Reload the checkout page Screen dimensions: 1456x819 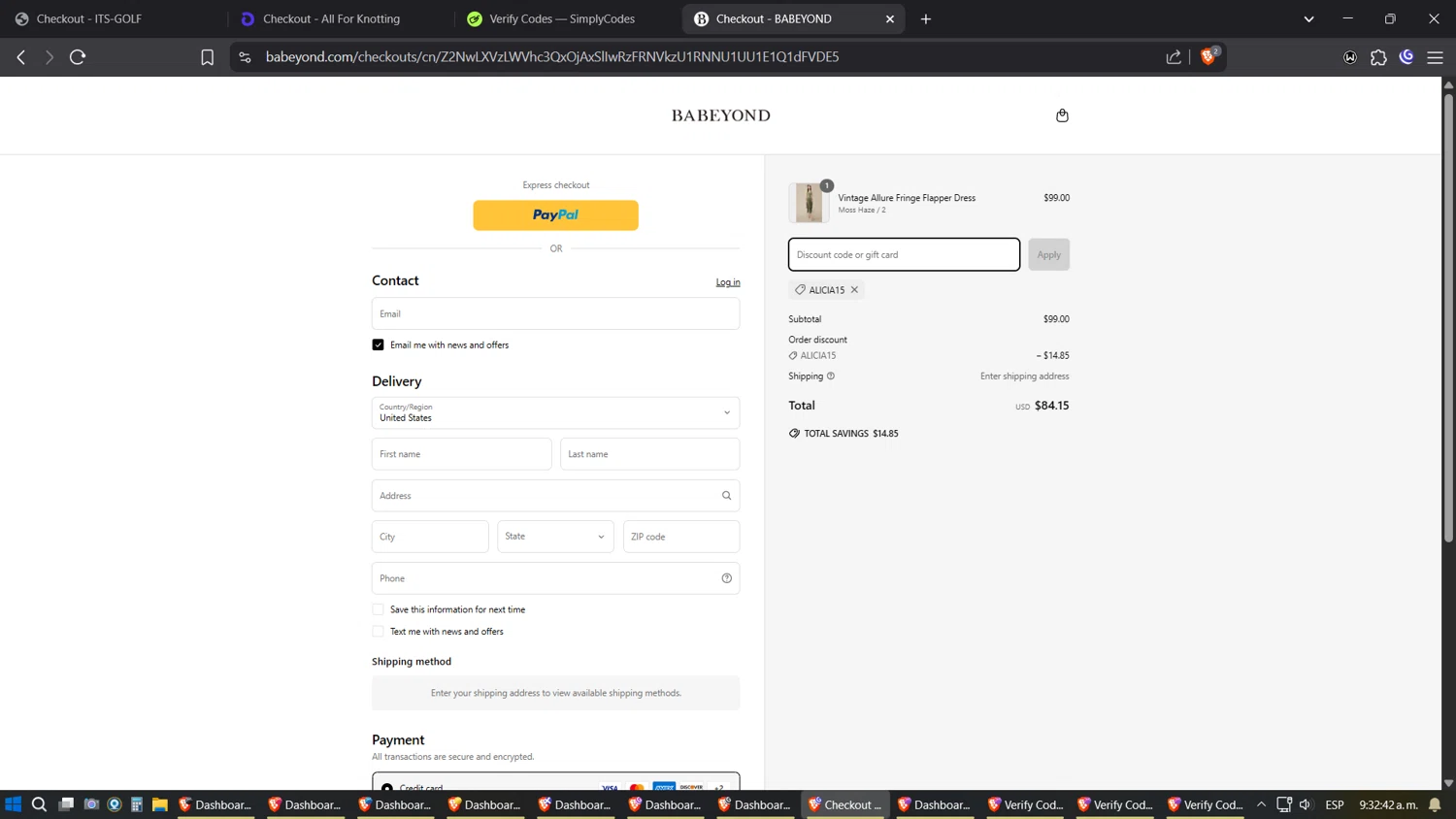point(78,57)
